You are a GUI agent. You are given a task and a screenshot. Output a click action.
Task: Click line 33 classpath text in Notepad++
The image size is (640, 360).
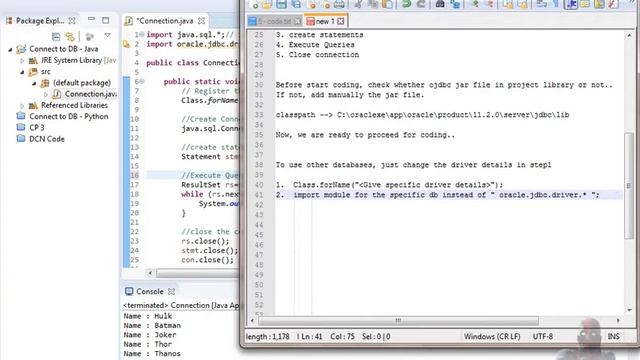422,115
